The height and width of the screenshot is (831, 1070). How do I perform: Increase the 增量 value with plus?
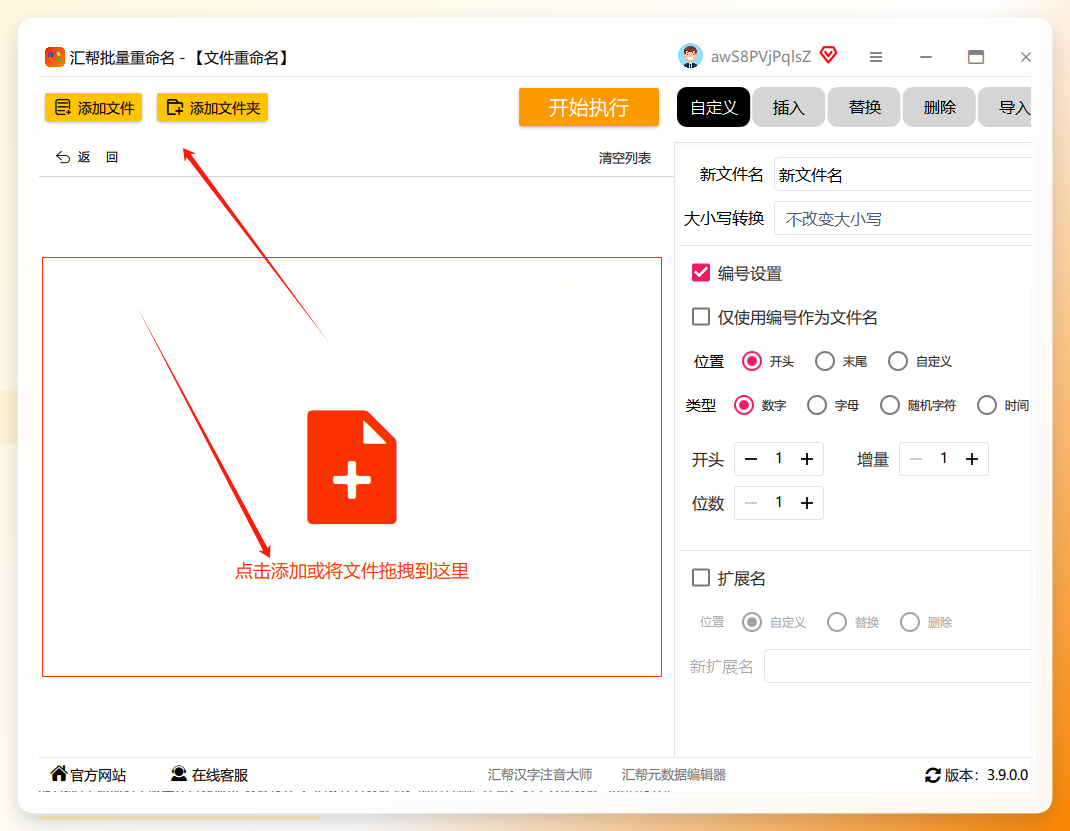pos(972,459)
